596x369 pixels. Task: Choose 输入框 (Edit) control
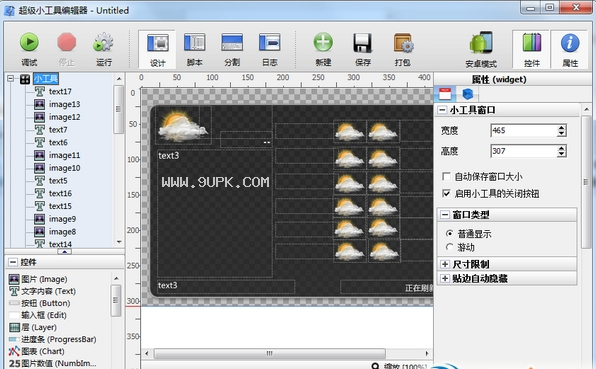(38, 315)
